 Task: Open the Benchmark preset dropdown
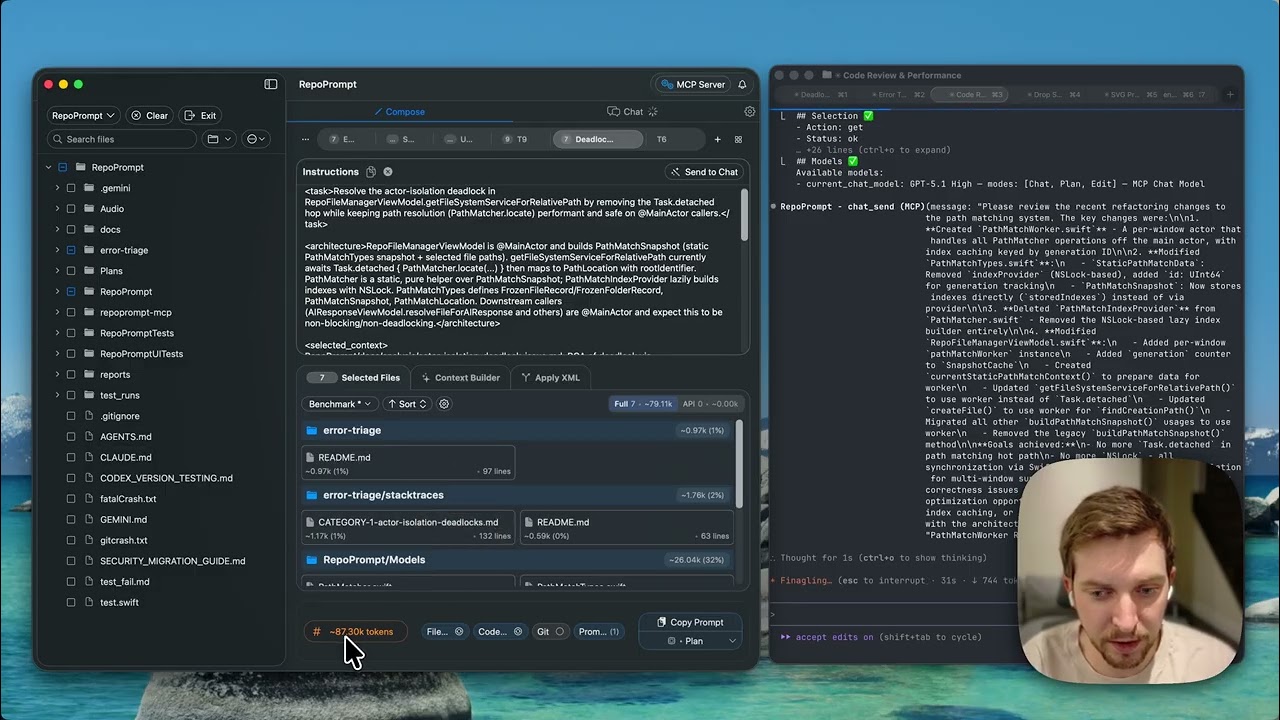[340, 404]
